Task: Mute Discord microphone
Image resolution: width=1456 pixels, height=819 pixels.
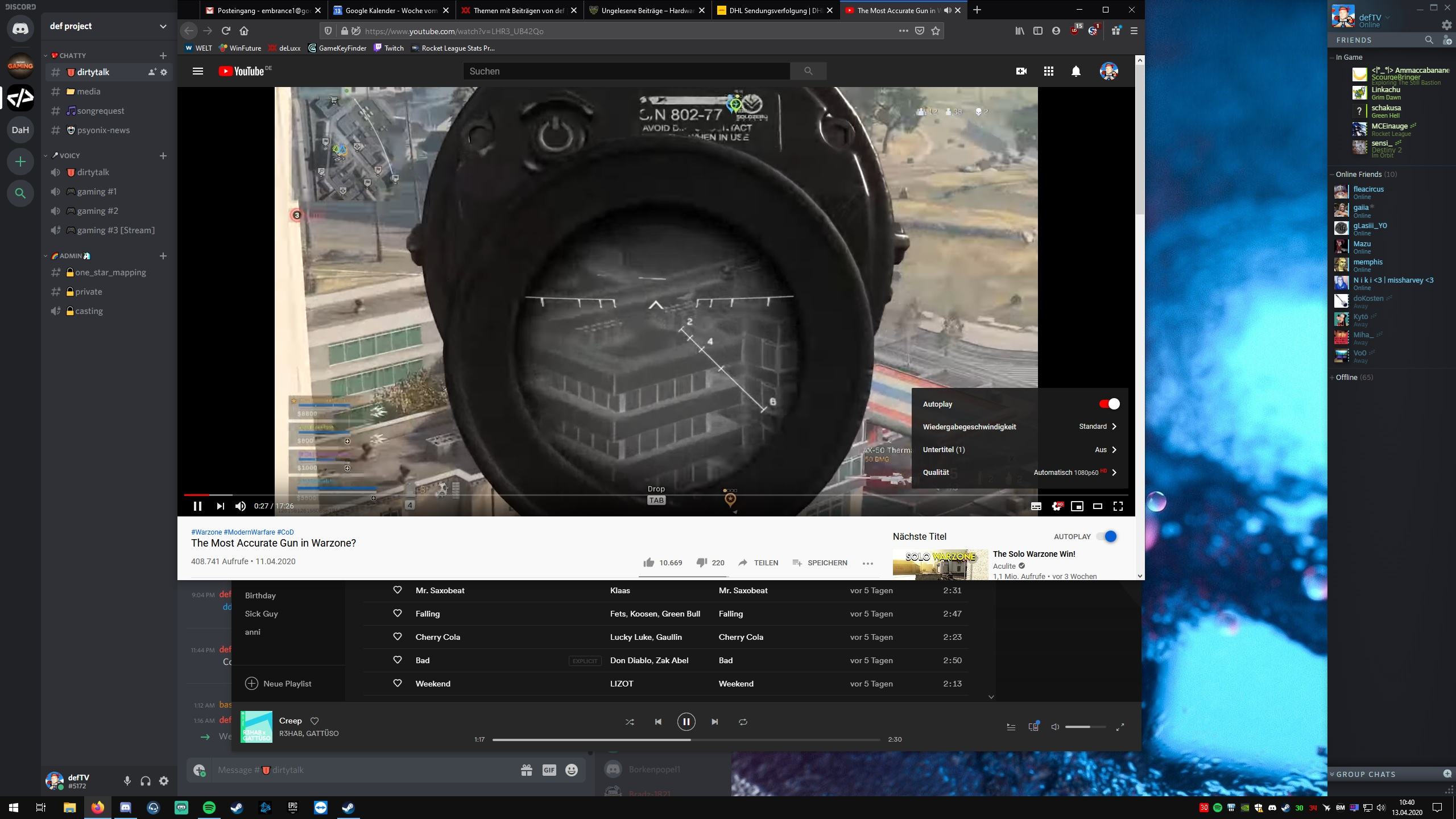Action: (x=127, y=781)
